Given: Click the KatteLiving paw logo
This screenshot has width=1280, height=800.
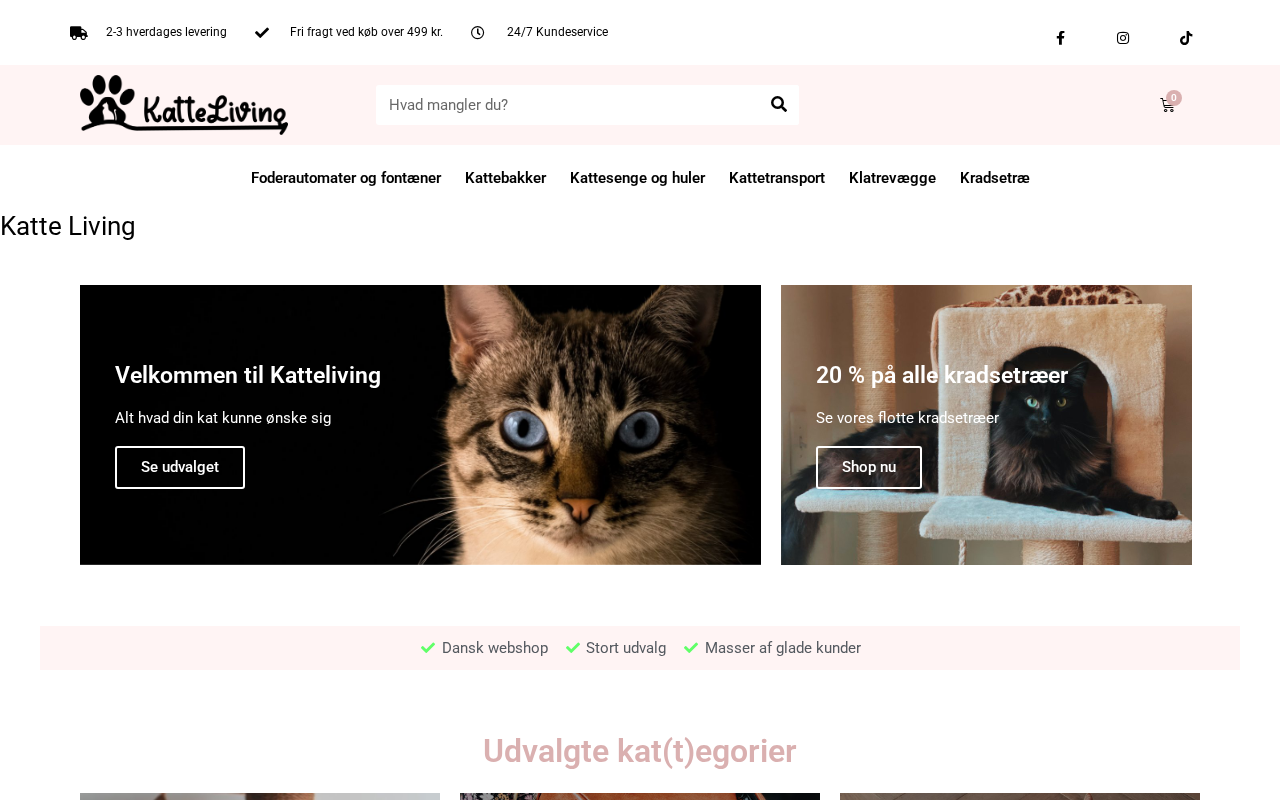Looking at the screenshot, I should [184, 104].
